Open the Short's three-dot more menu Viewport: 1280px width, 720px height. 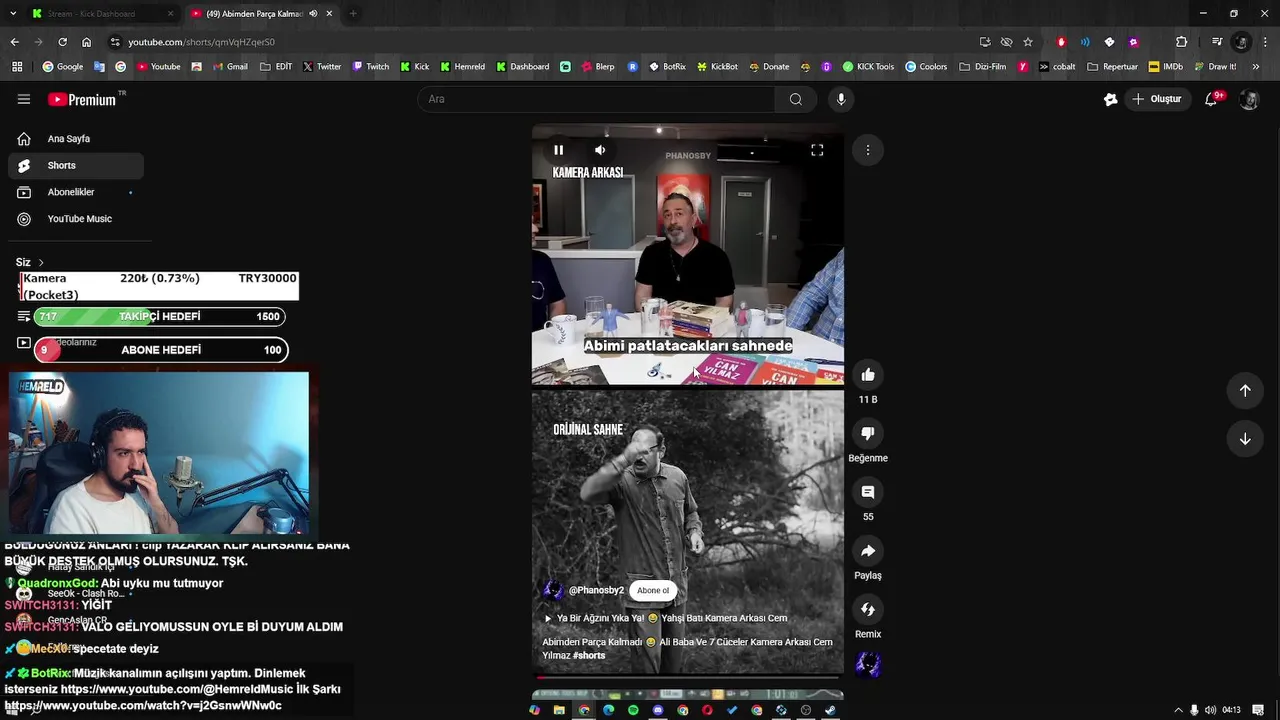(x=868, y=150)
